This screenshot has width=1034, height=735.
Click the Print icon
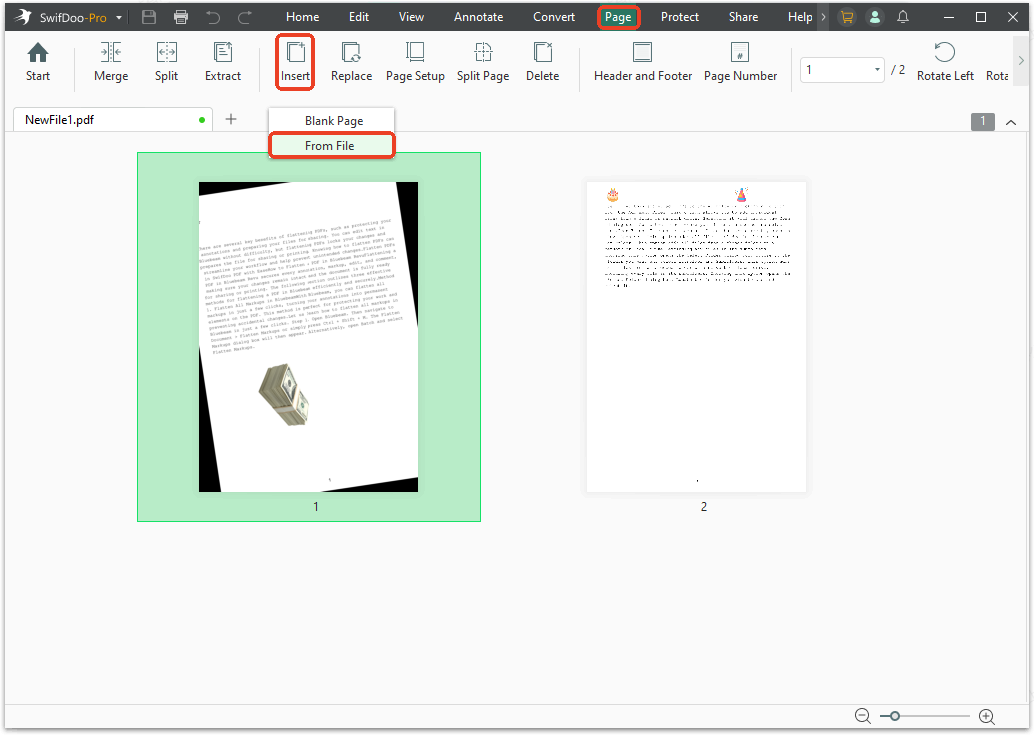coord(181,16)
